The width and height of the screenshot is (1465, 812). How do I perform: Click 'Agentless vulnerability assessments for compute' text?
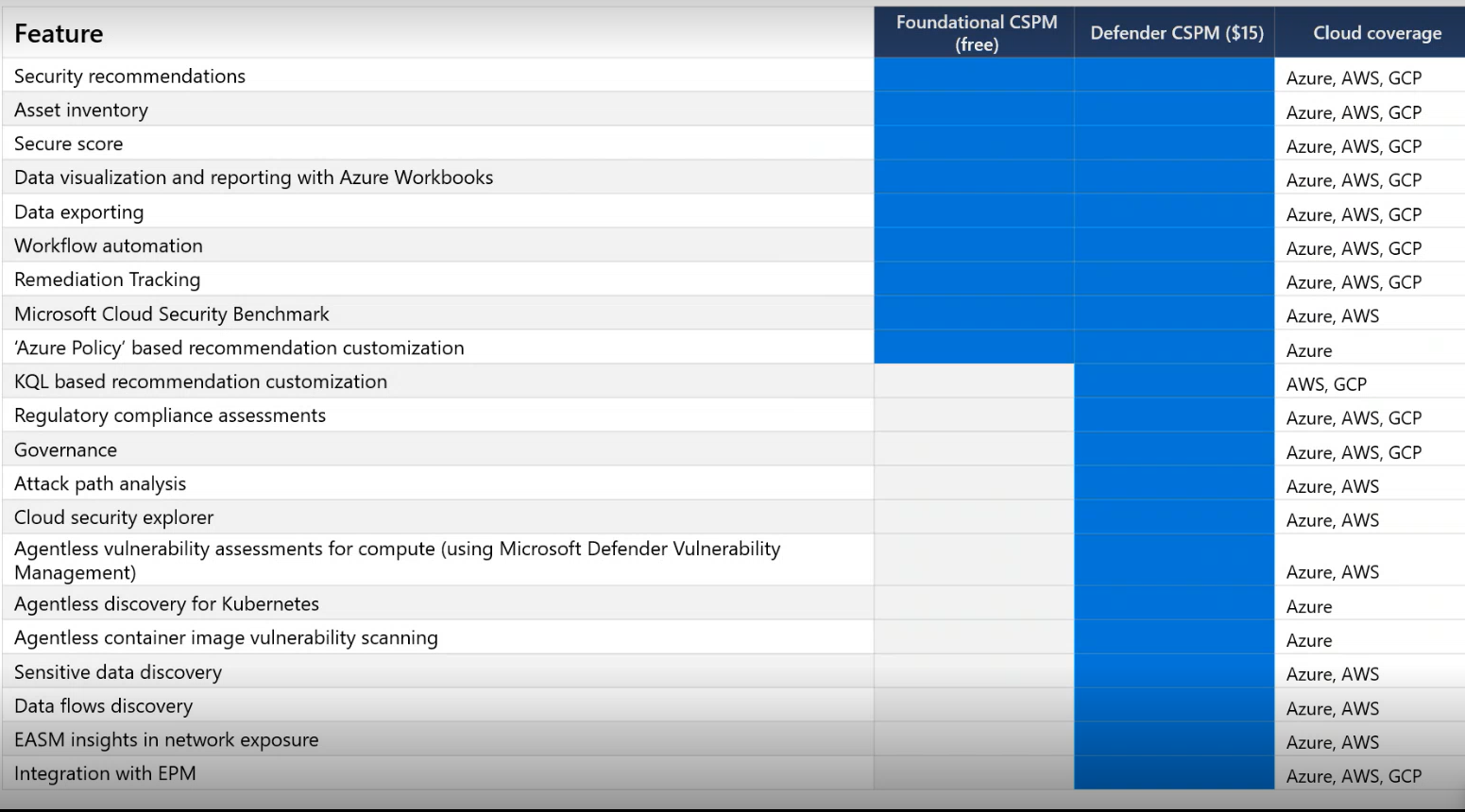[225, 550]
